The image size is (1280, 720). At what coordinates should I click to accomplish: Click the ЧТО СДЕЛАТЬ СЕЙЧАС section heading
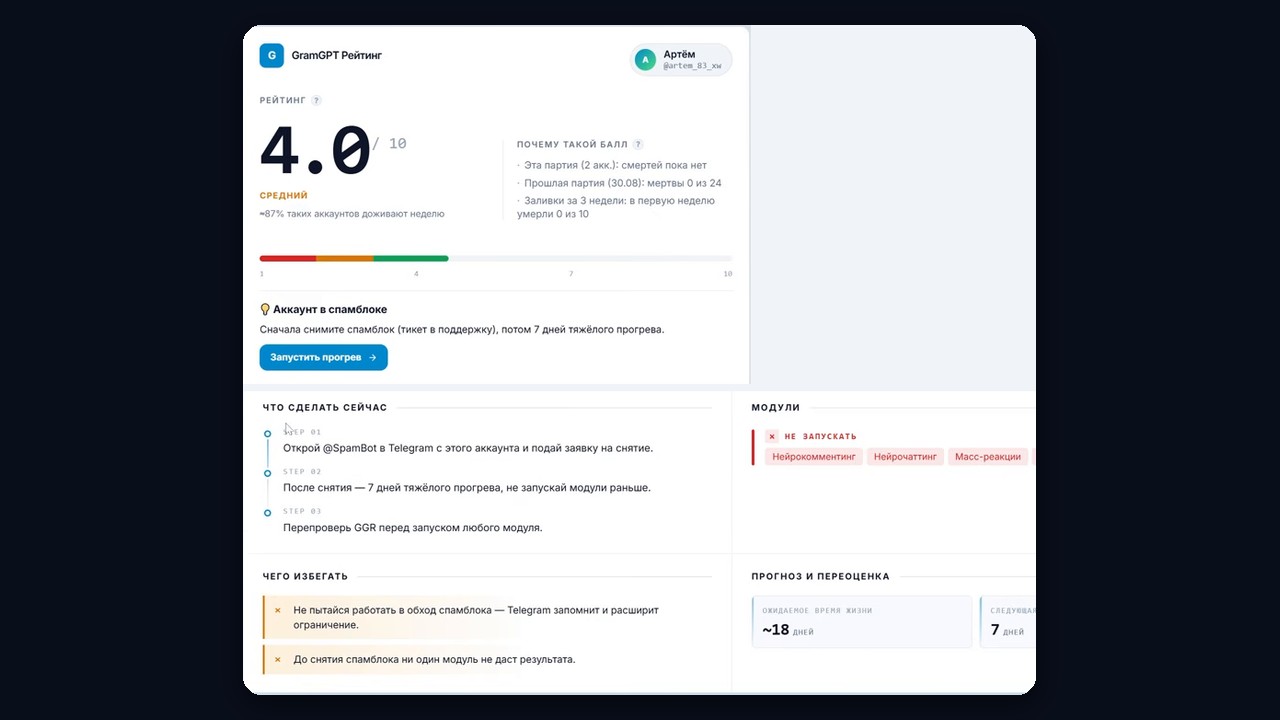tap(325, 408)
